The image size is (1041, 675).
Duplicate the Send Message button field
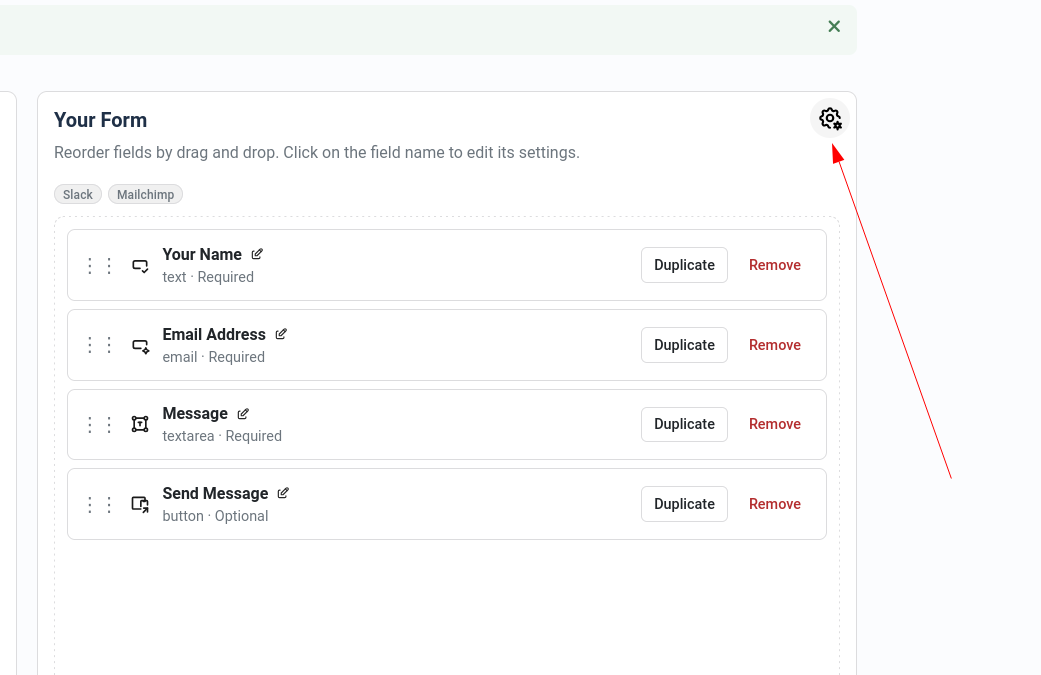point(684,504)
